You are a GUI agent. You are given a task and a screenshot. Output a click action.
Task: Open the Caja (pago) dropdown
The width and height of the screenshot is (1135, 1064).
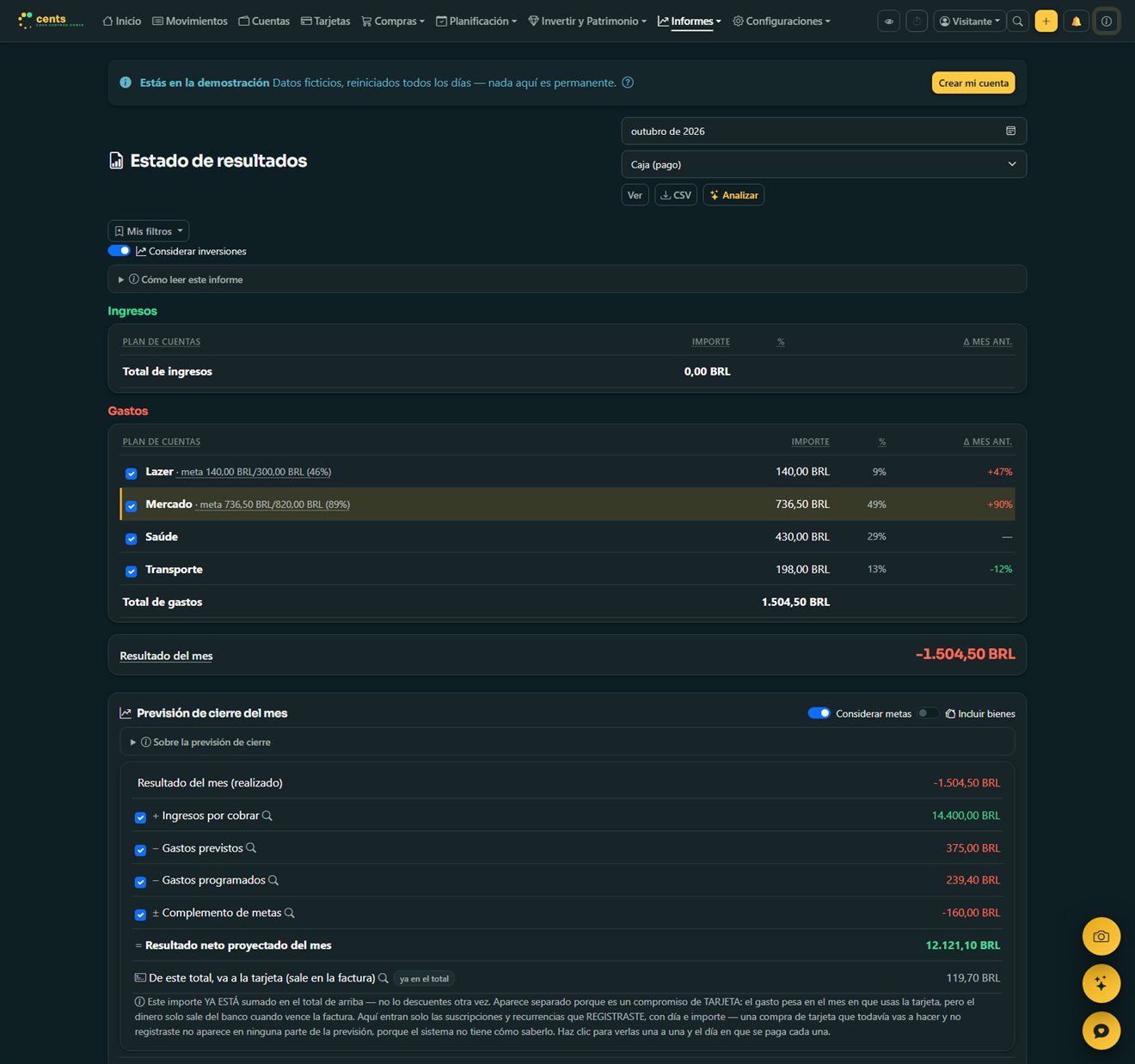[x=824, y=164]
